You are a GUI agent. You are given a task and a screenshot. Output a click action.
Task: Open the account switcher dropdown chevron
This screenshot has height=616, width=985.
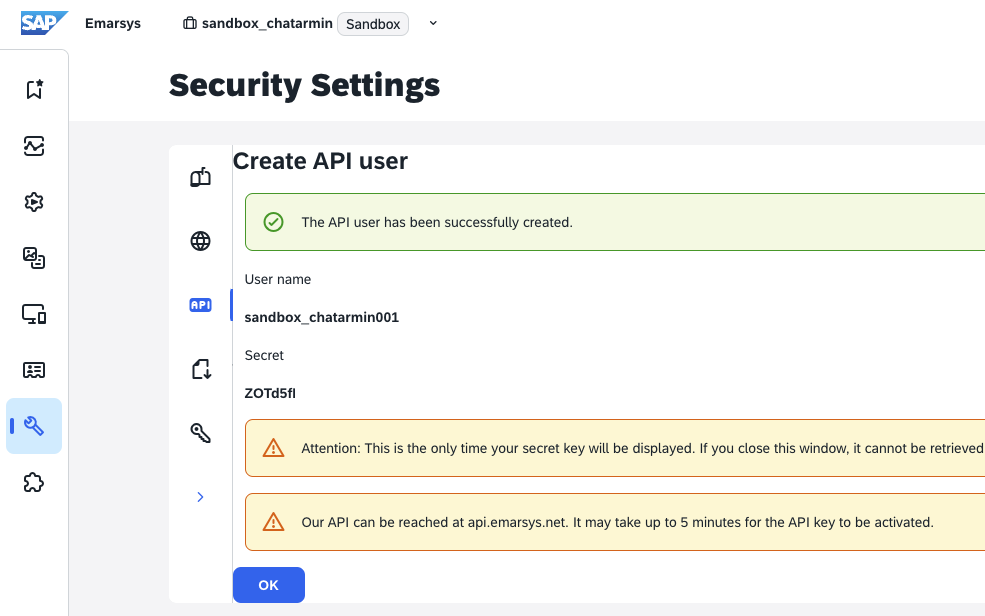tap(433, 24)
